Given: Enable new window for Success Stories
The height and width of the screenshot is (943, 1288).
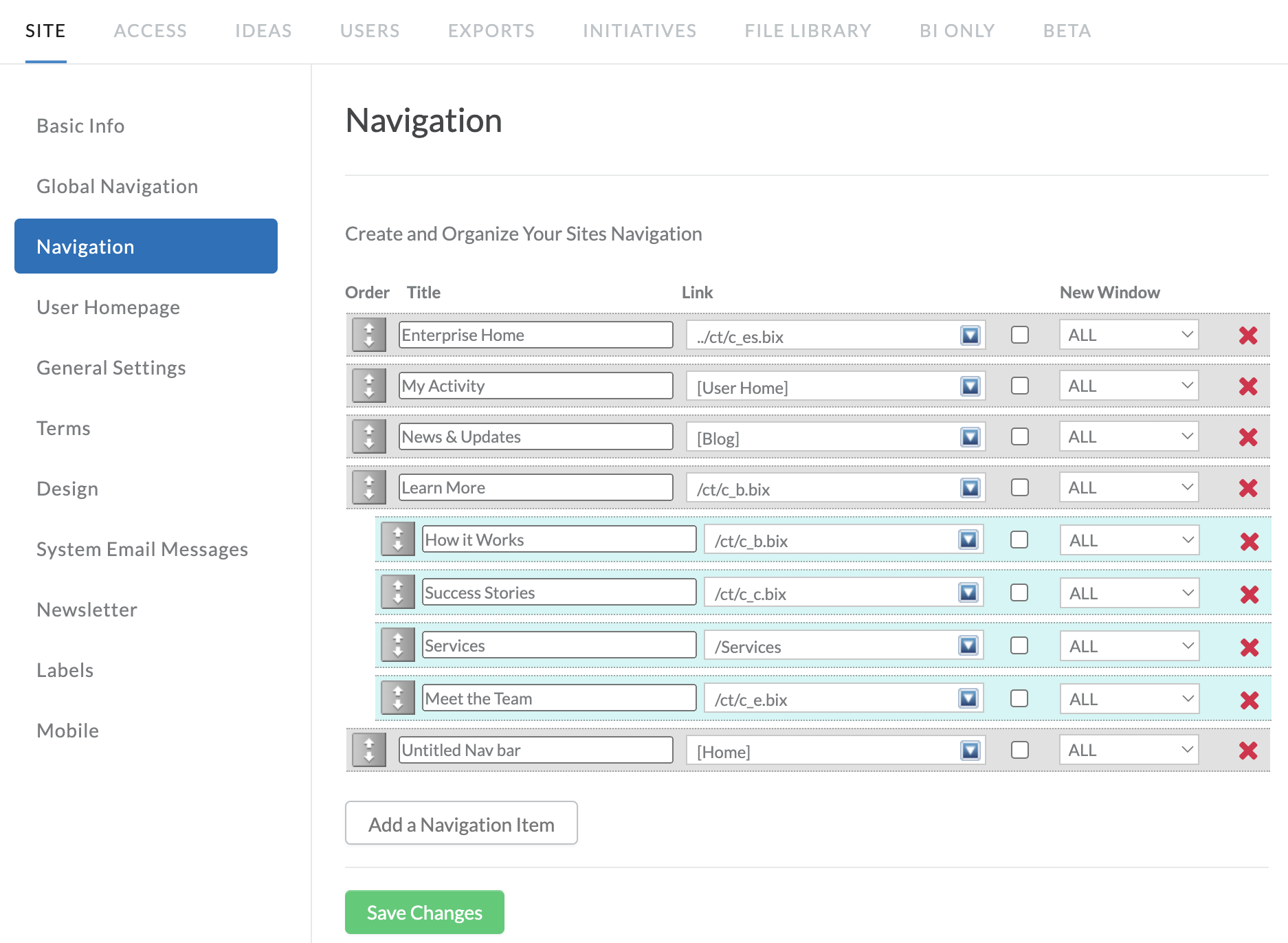Looking at the screenshot, I should [1019, 592].
